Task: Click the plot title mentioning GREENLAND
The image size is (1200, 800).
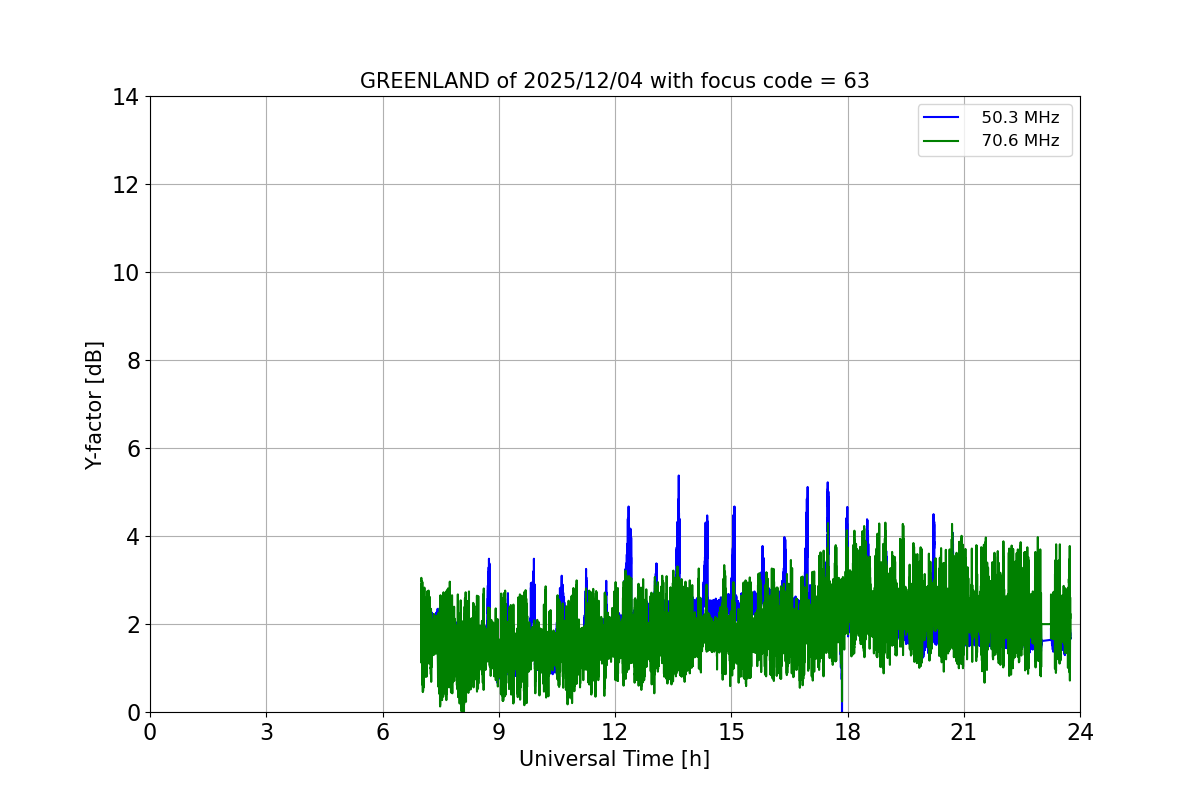Action: 614,81
